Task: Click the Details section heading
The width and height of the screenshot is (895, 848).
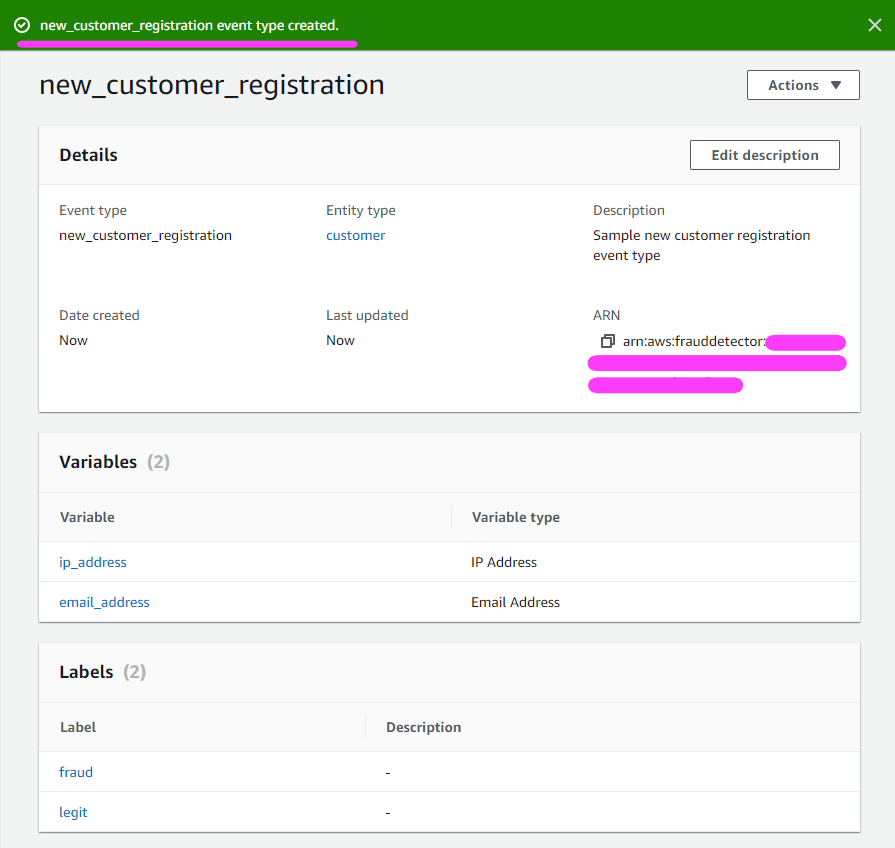Action: [x=88, y=155]
